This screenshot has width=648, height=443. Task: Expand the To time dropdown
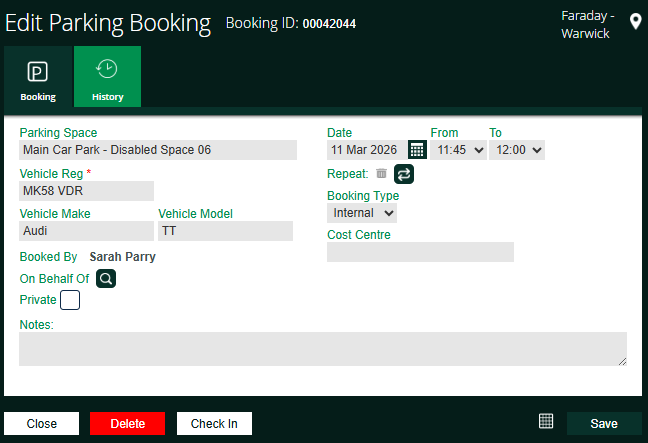pyautogui.click(x=518, y=149)
